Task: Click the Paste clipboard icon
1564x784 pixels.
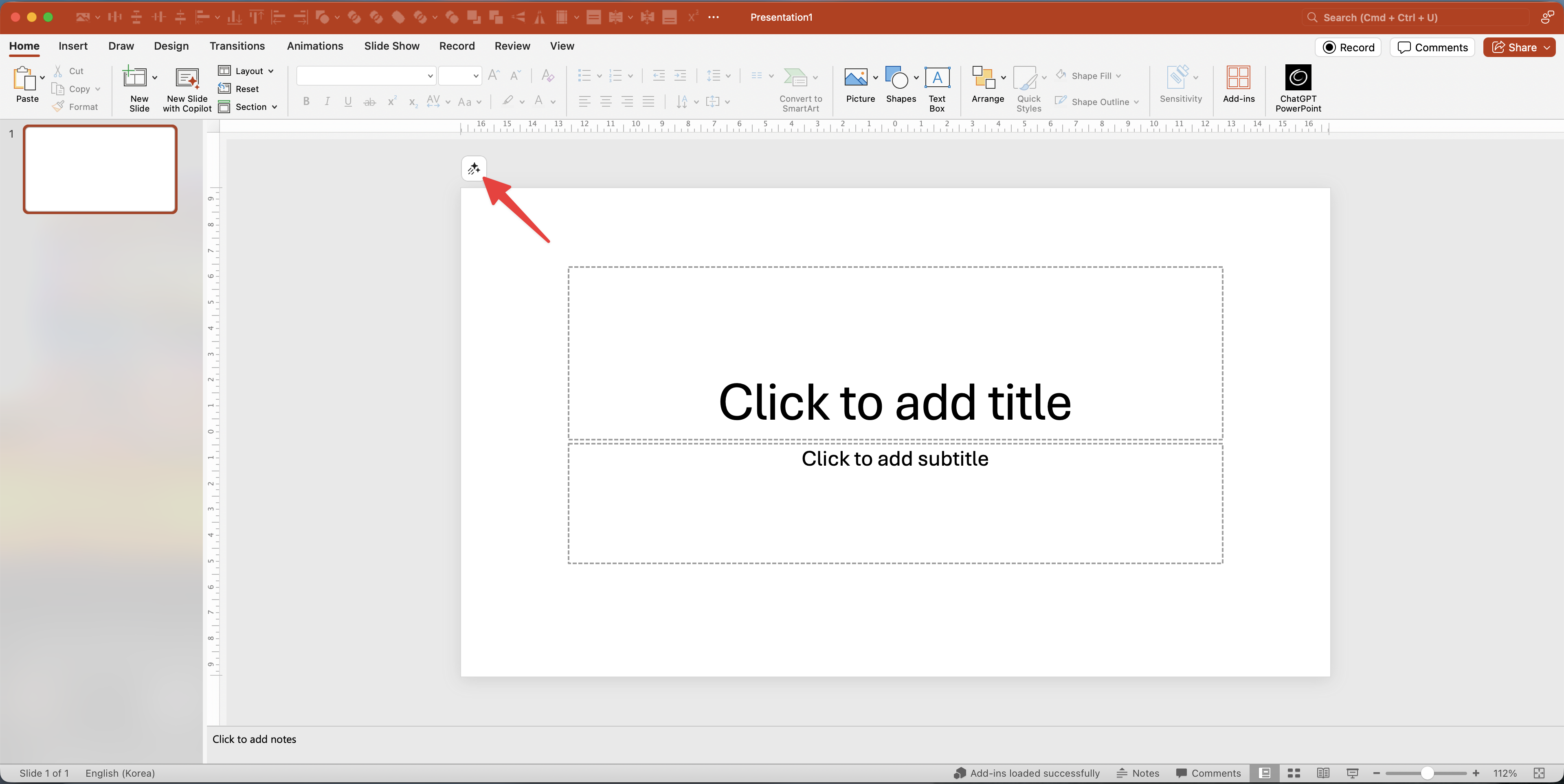Action: 24,78
